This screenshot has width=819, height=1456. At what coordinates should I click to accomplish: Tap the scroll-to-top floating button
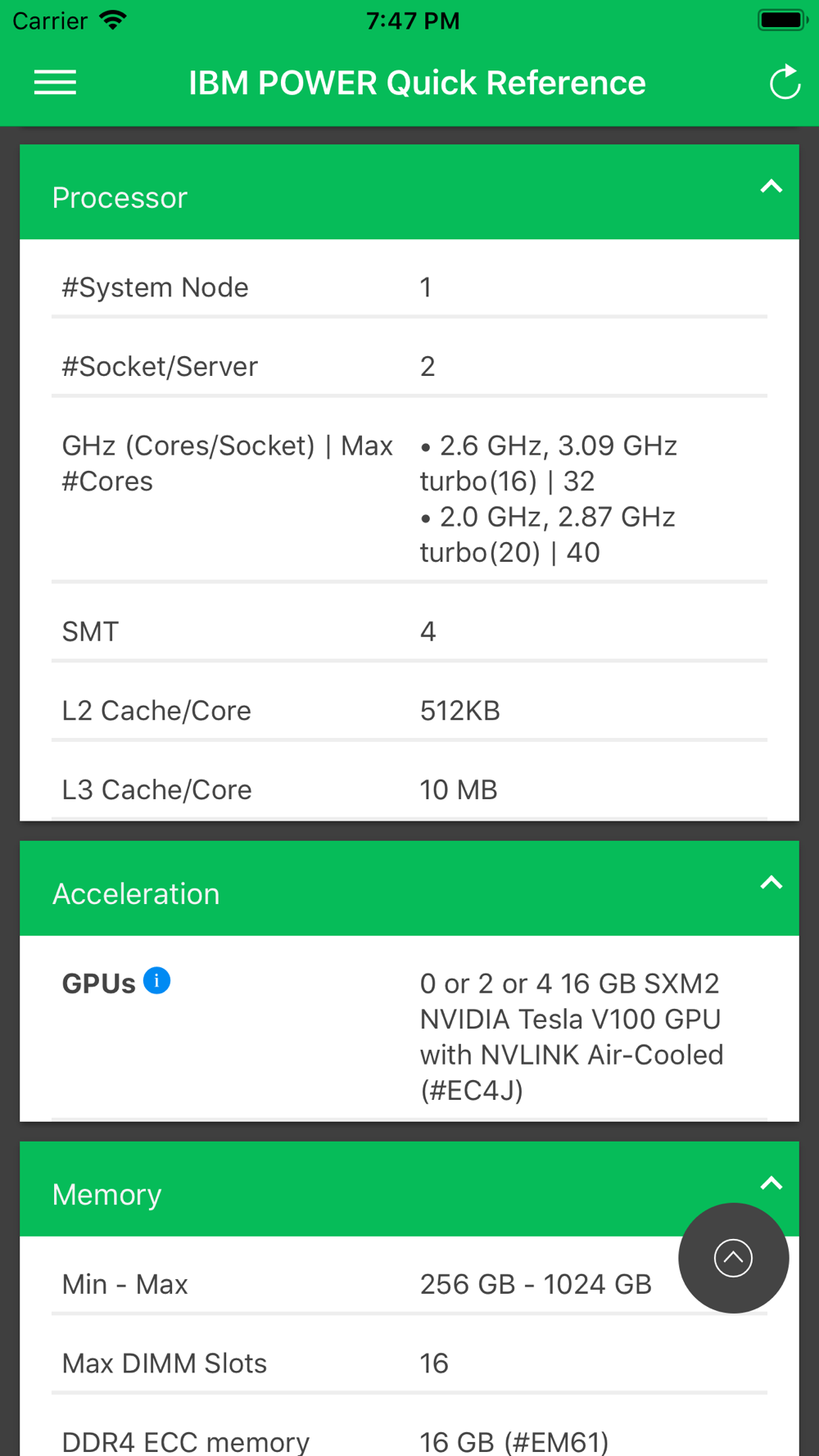pos(733,1258)
